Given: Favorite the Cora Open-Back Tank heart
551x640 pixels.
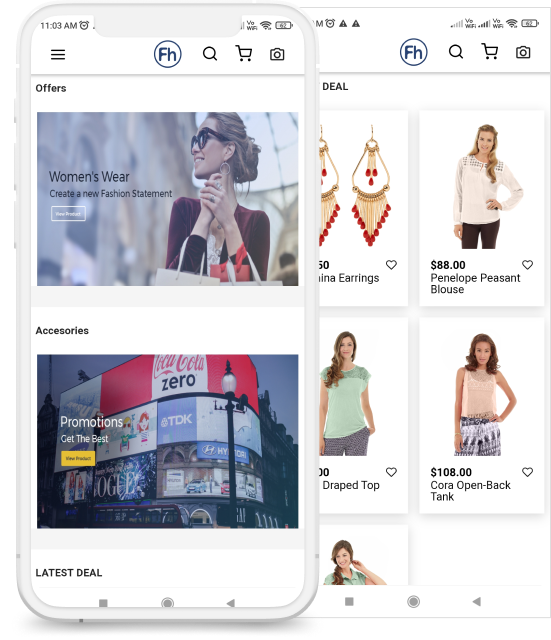Looking at the screenshot, I should pos(527,472).
